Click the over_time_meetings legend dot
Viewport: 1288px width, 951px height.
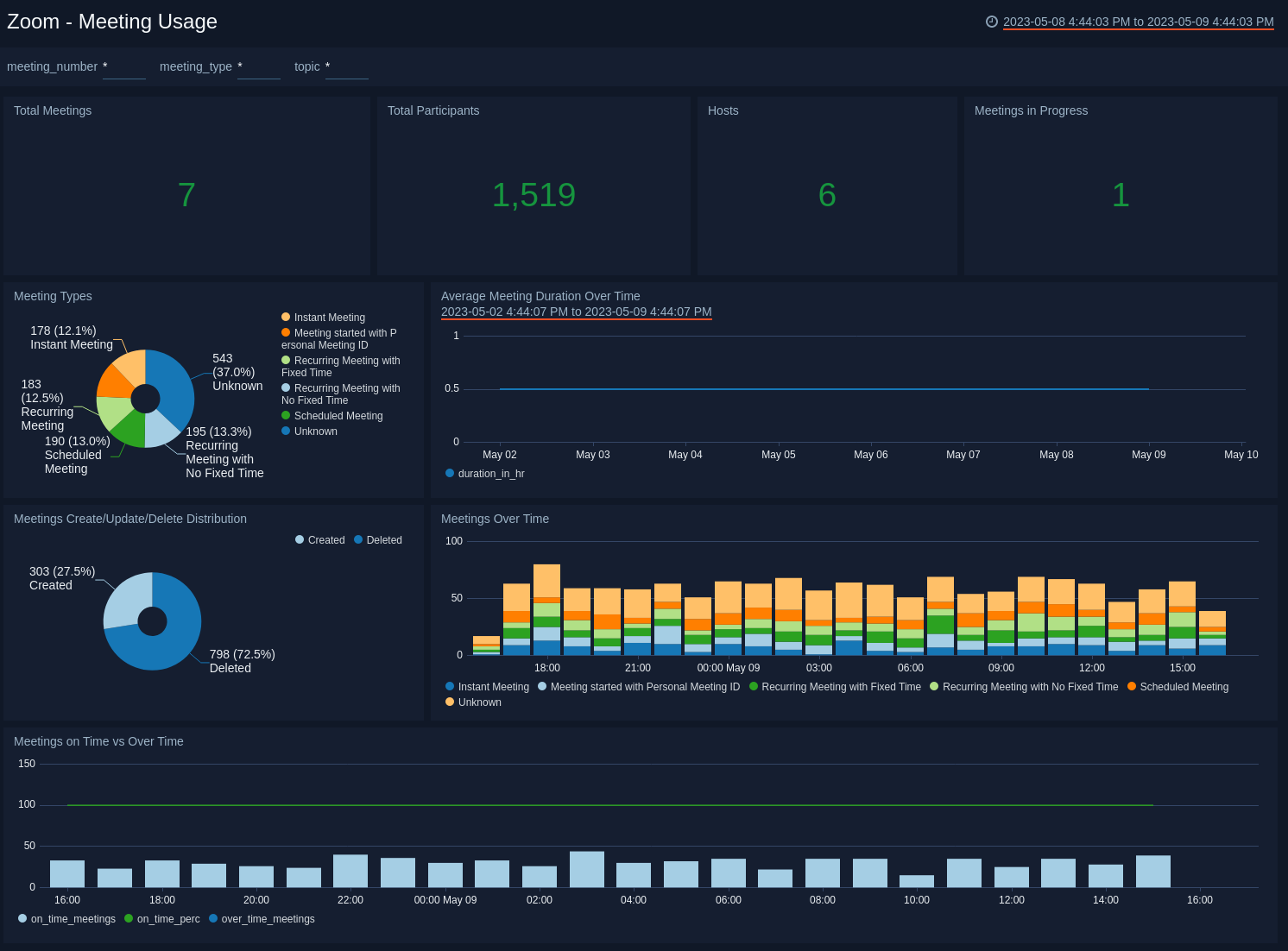(212, 918)
